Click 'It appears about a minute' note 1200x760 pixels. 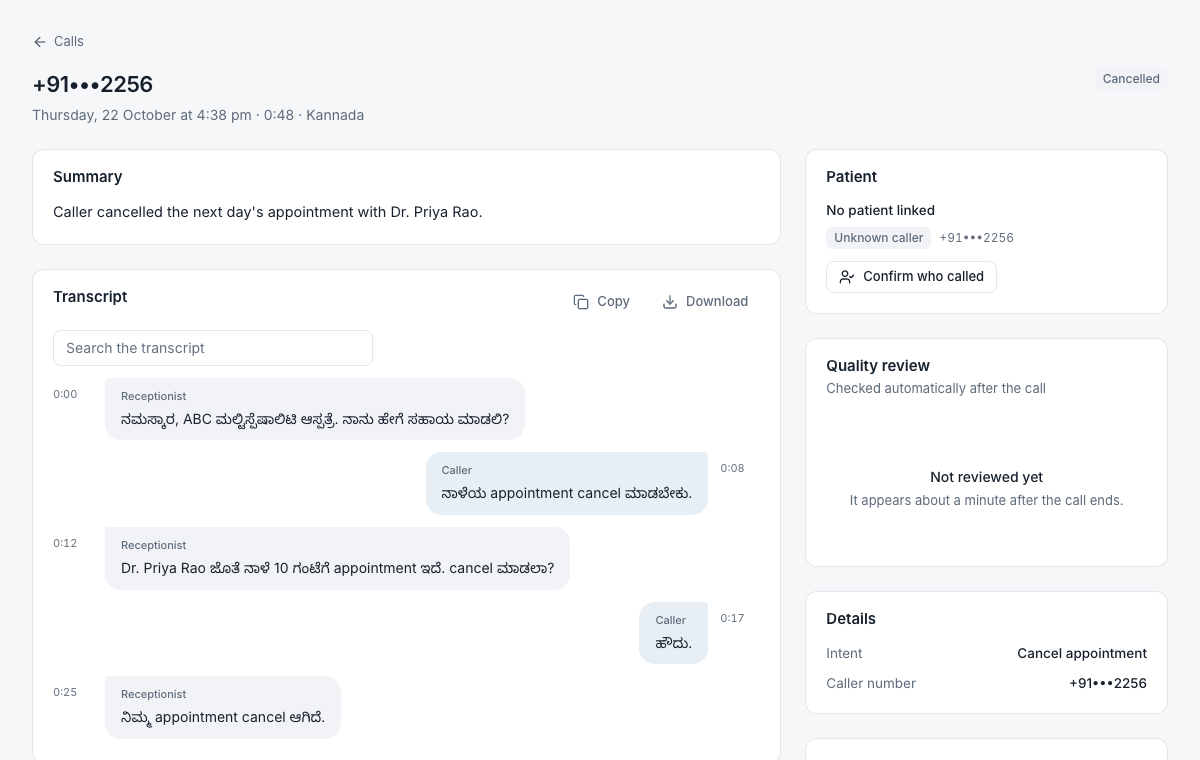click(x=986, y=500)
